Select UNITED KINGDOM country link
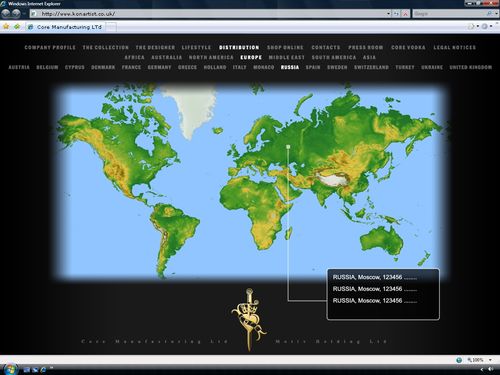Screen dimensions: 500x375 tap(471, 67)
